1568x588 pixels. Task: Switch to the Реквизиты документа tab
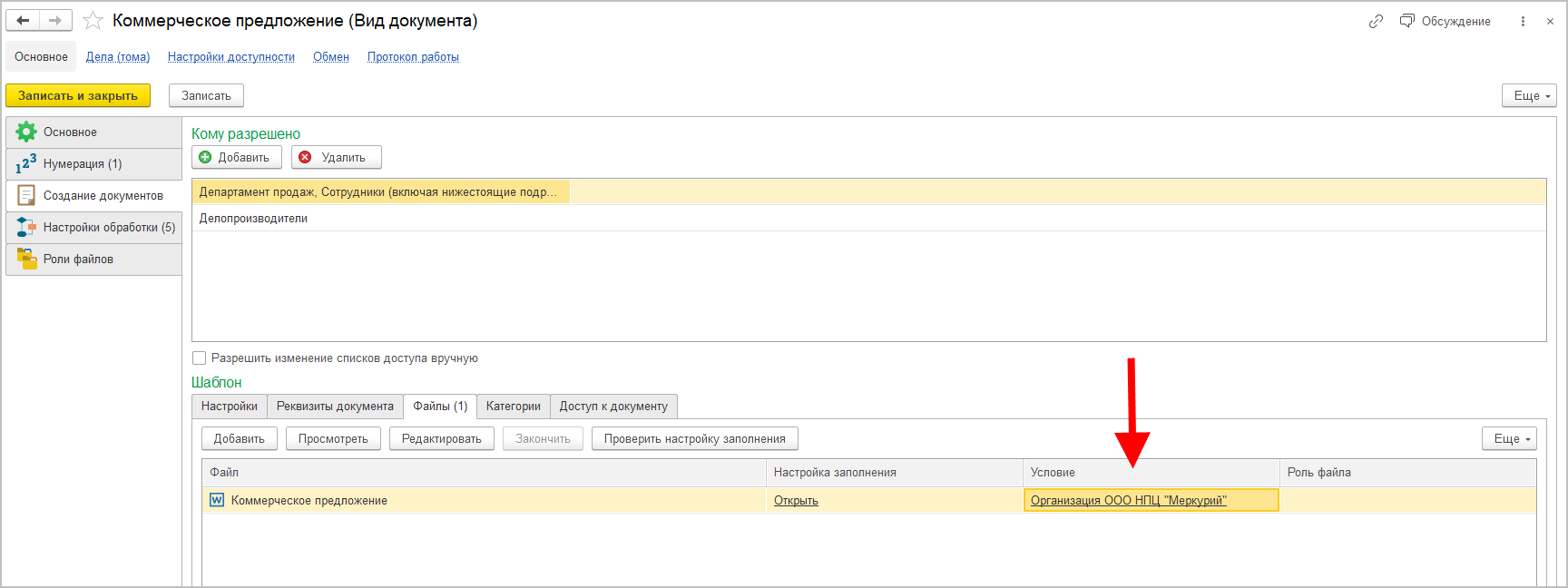[335, 407]
